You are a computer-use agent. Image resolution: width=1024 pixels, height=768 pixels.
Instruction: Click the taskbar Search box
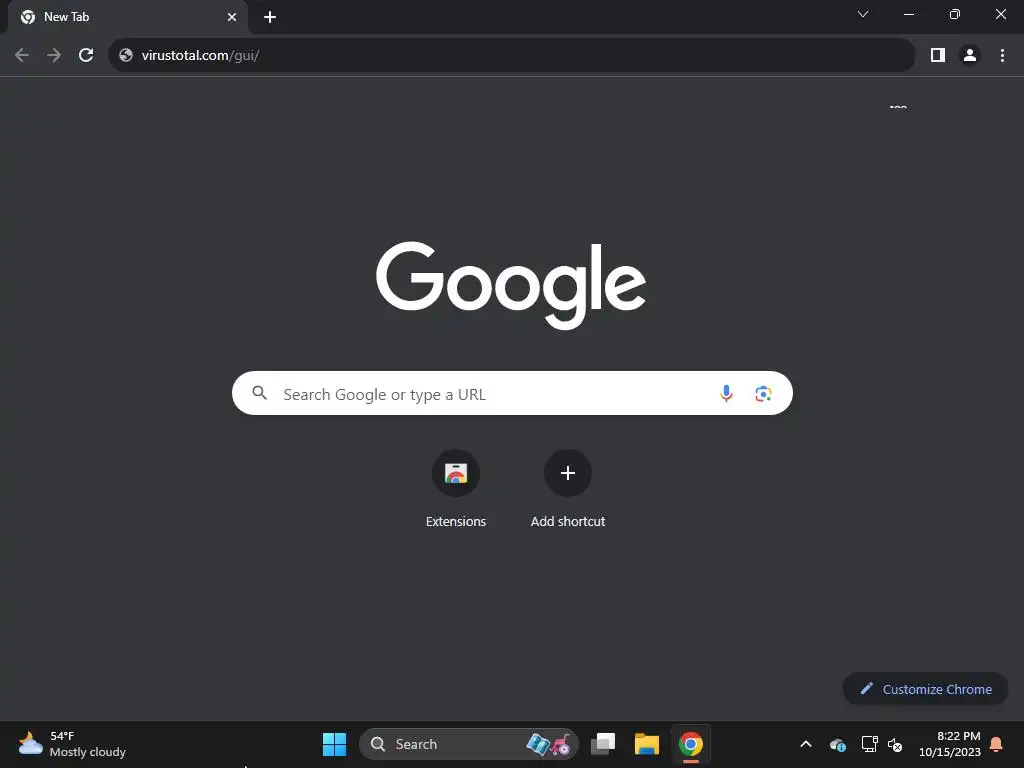[x=468, y=744]
